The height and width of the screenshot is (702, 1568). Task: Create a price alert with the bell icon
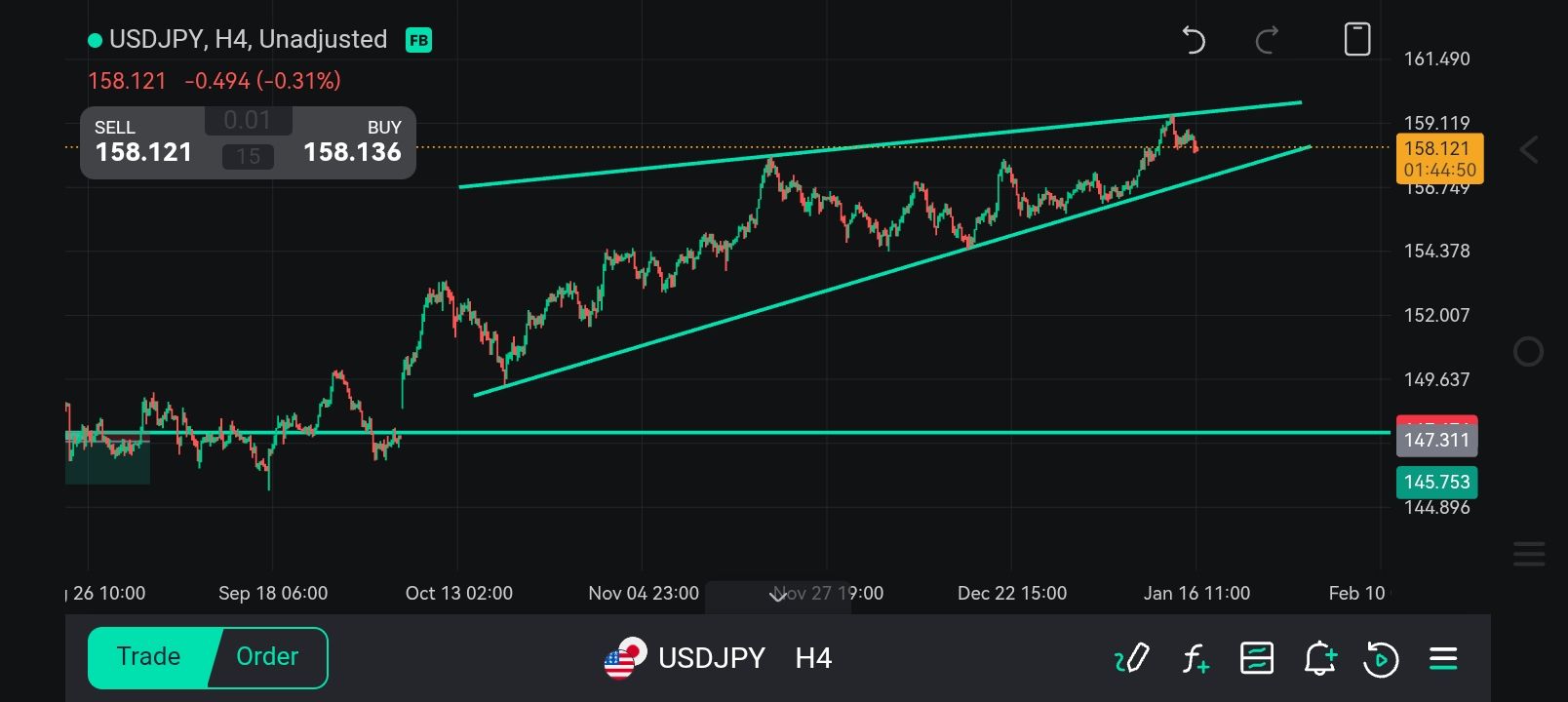click(1318, 659)
